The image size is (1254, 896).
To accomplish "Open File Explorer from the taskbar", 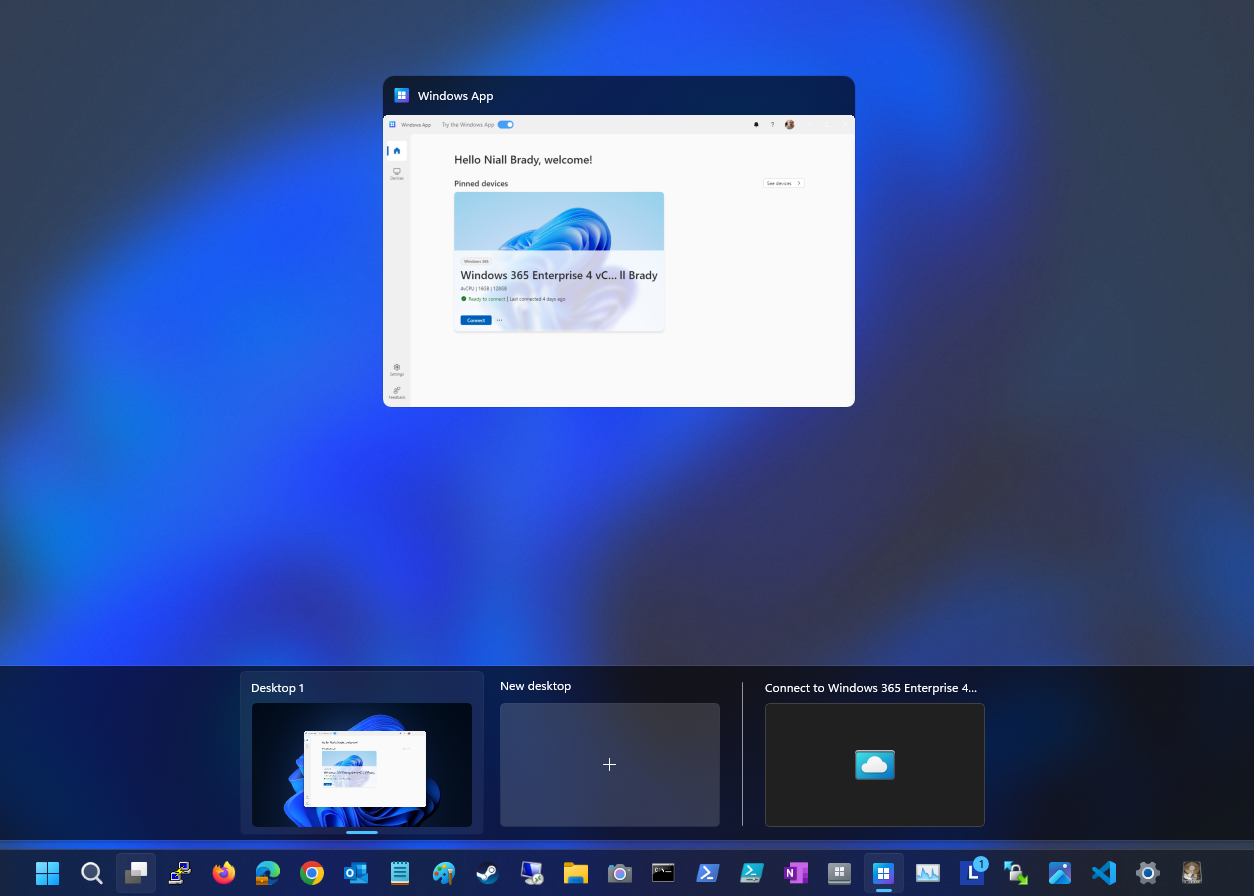I will coord(575,873).
